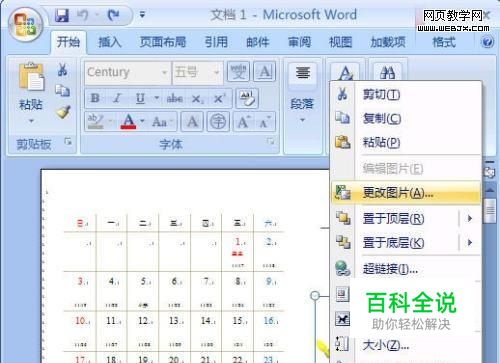The image size is (500, 363).
Task: Open the Change Case Aa menu
Action: click(x=162, y=122)
